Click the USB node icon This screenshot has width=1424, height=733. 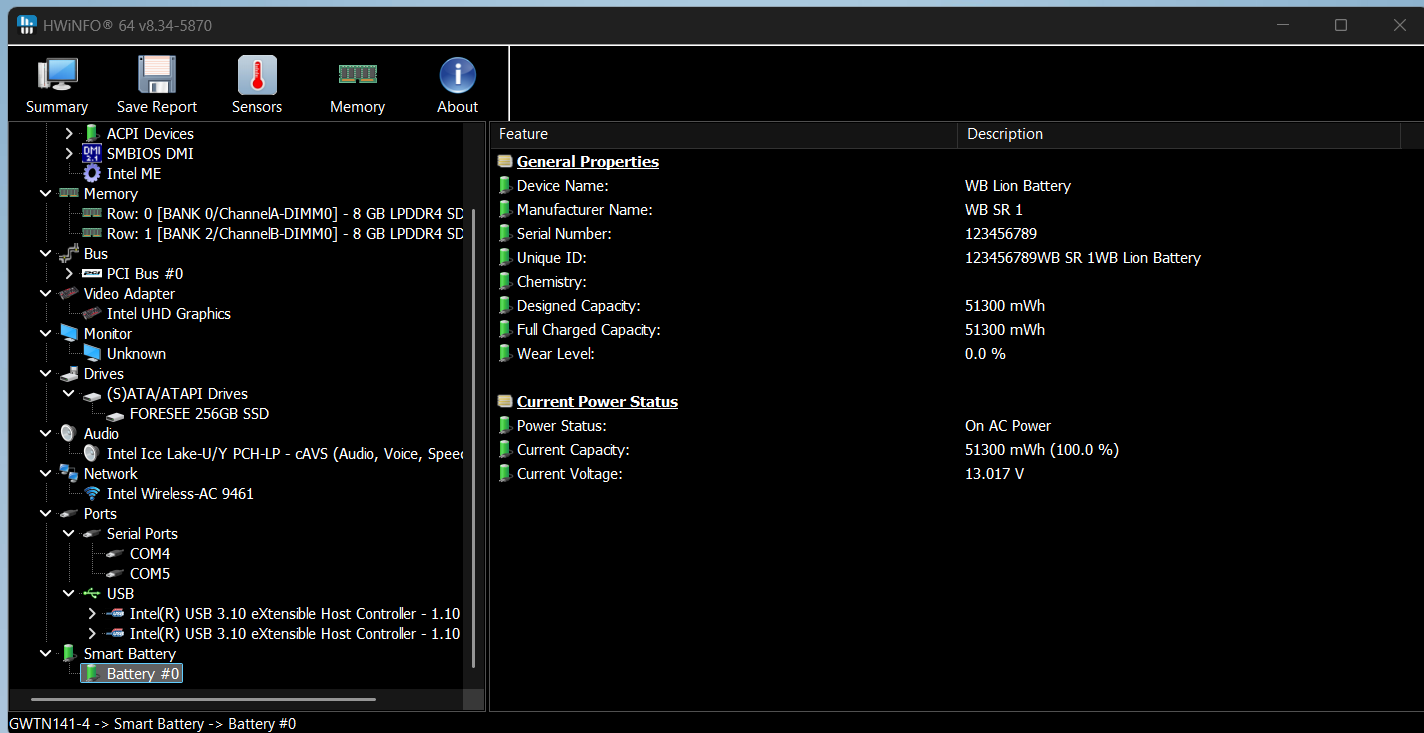92,593
